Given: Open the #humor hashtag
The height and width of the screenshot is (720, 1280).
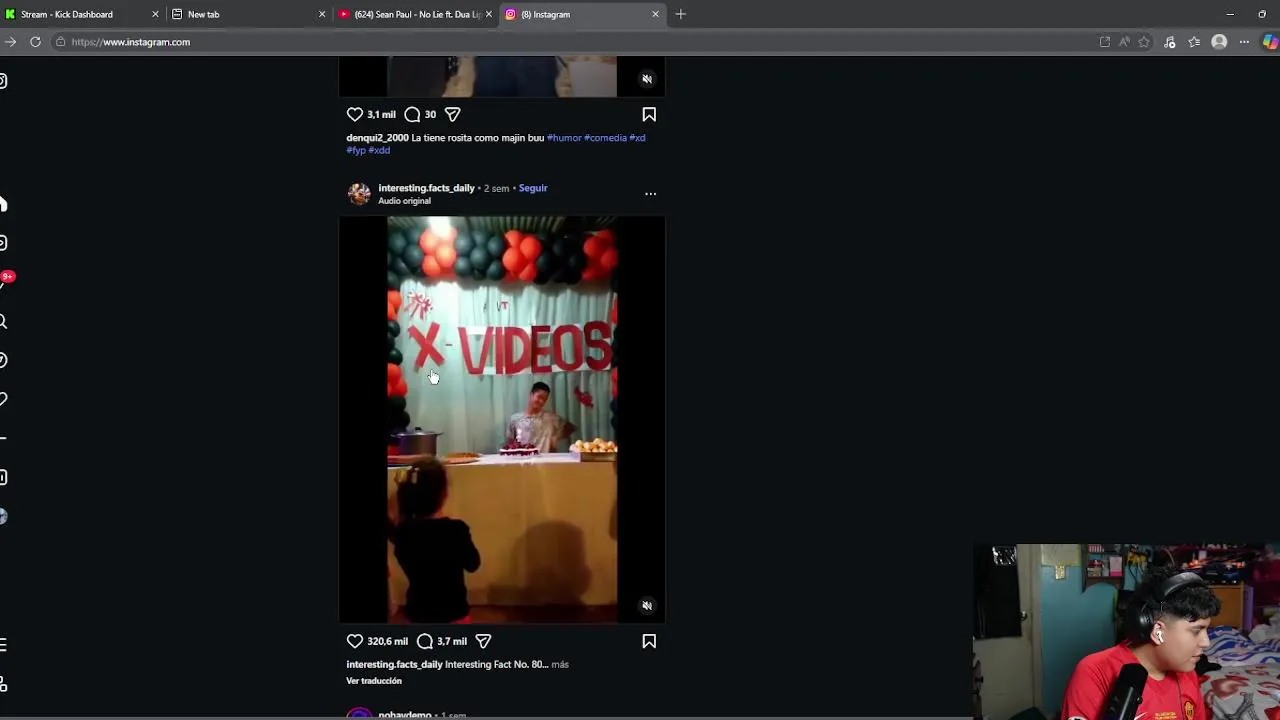Looking at the screenshot, I should tap(564, 138).
